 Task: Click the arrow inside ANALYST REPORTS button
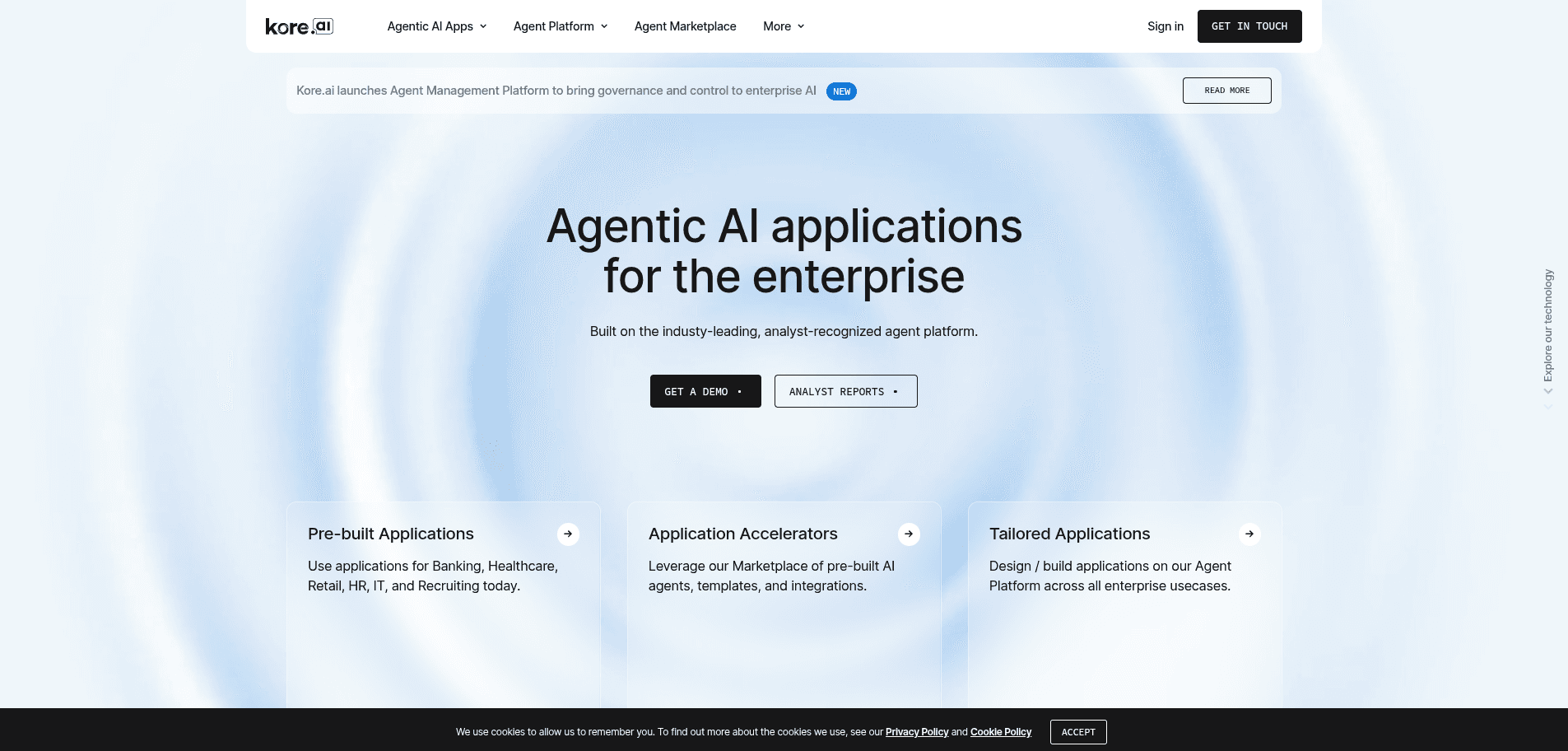[896, 391]
